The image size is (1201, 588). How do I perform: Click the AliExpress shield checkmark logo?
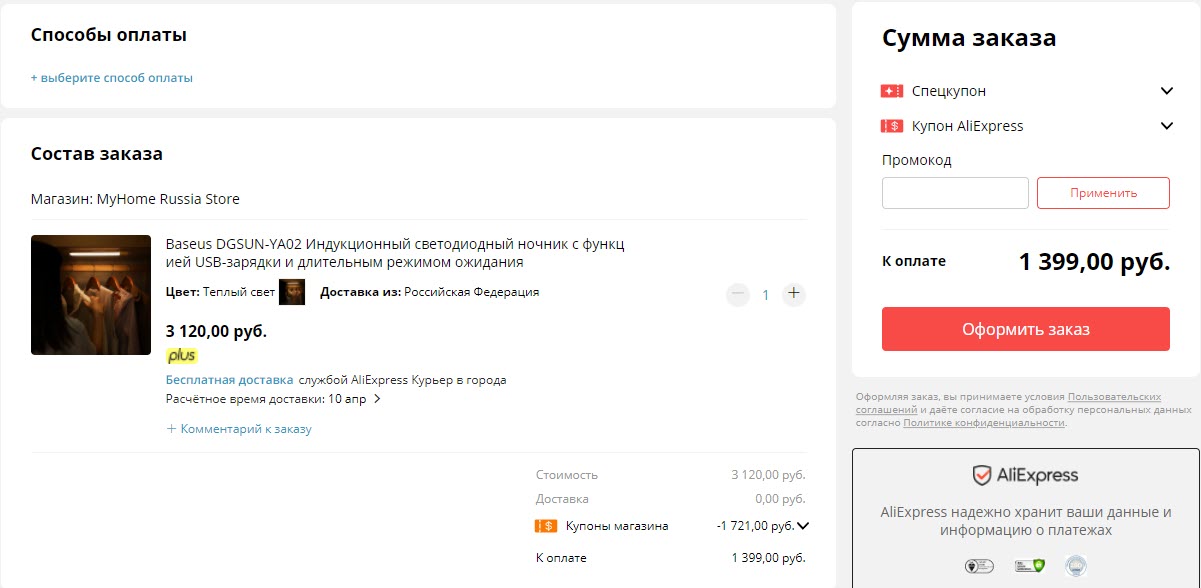982,475
